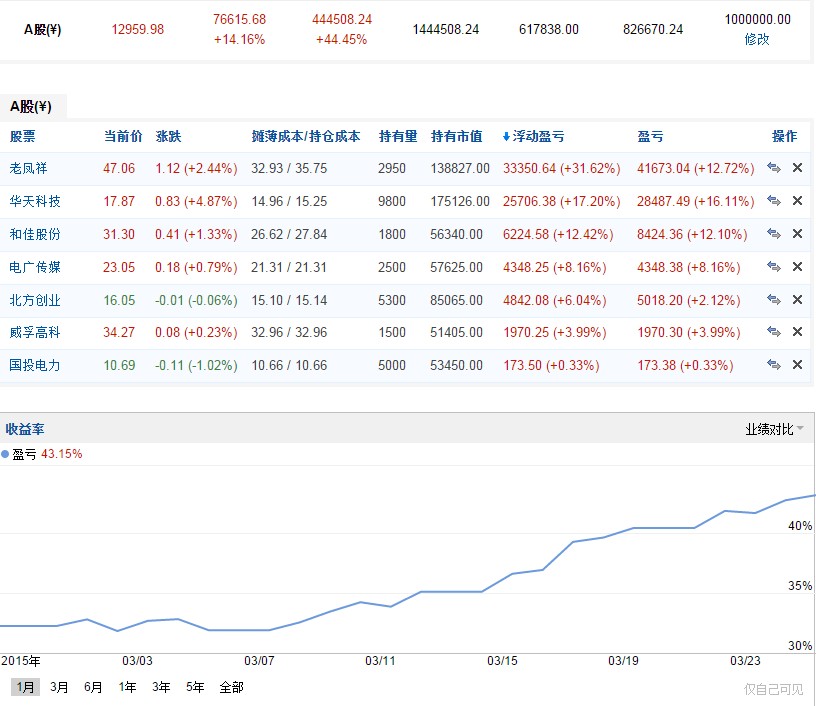Click the 修改 link under principal
The width and height of the screenshot is (816, 706).
pyautogui.click(x=757, y=40)
